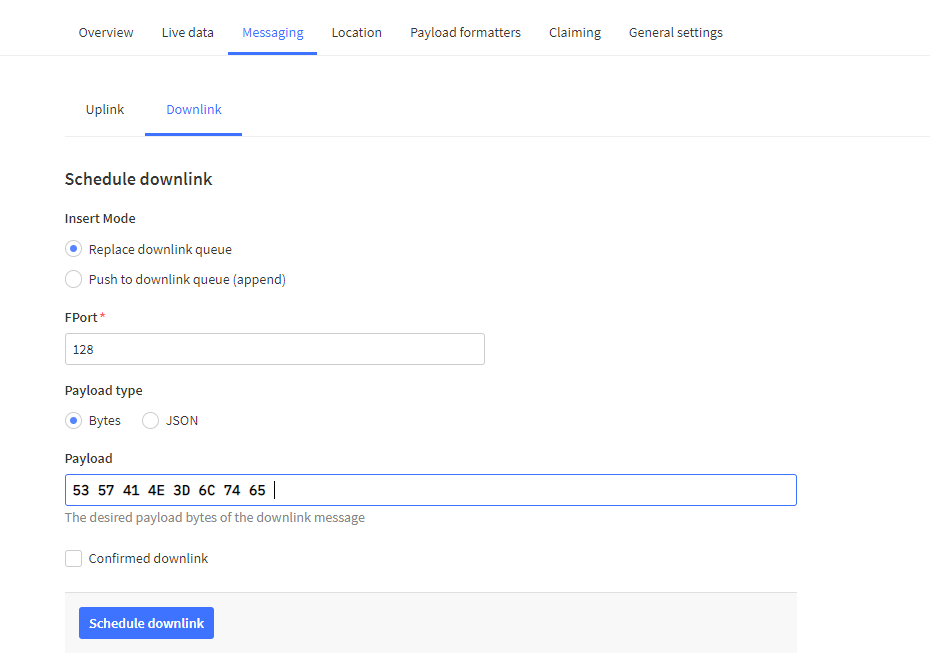The width and height of the screenshot is (930, 667).
Task: Switch to the Uplink sub-tab
Action: click(105, 109)
